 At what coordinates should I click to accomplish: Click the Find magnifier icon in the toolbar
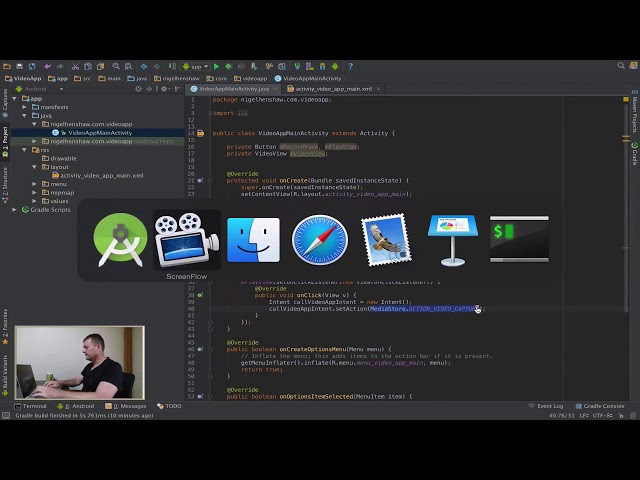click(116, 66)
